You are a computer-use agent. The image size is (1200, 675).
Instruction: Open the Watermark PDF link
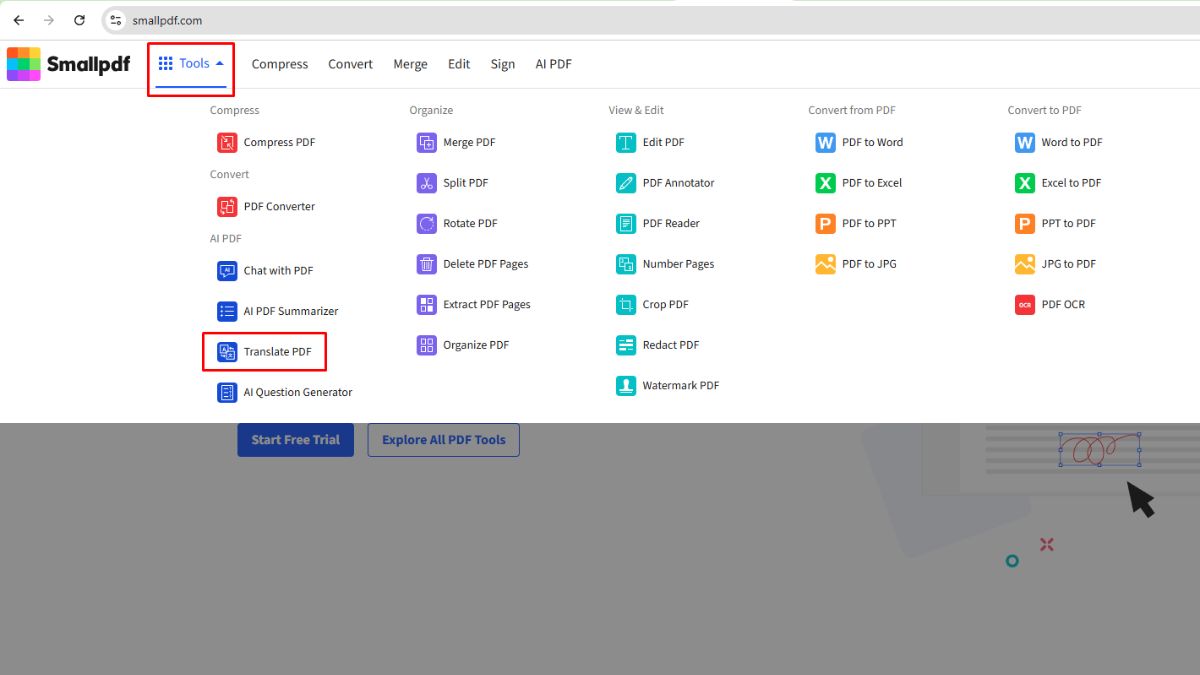(681, 386)
